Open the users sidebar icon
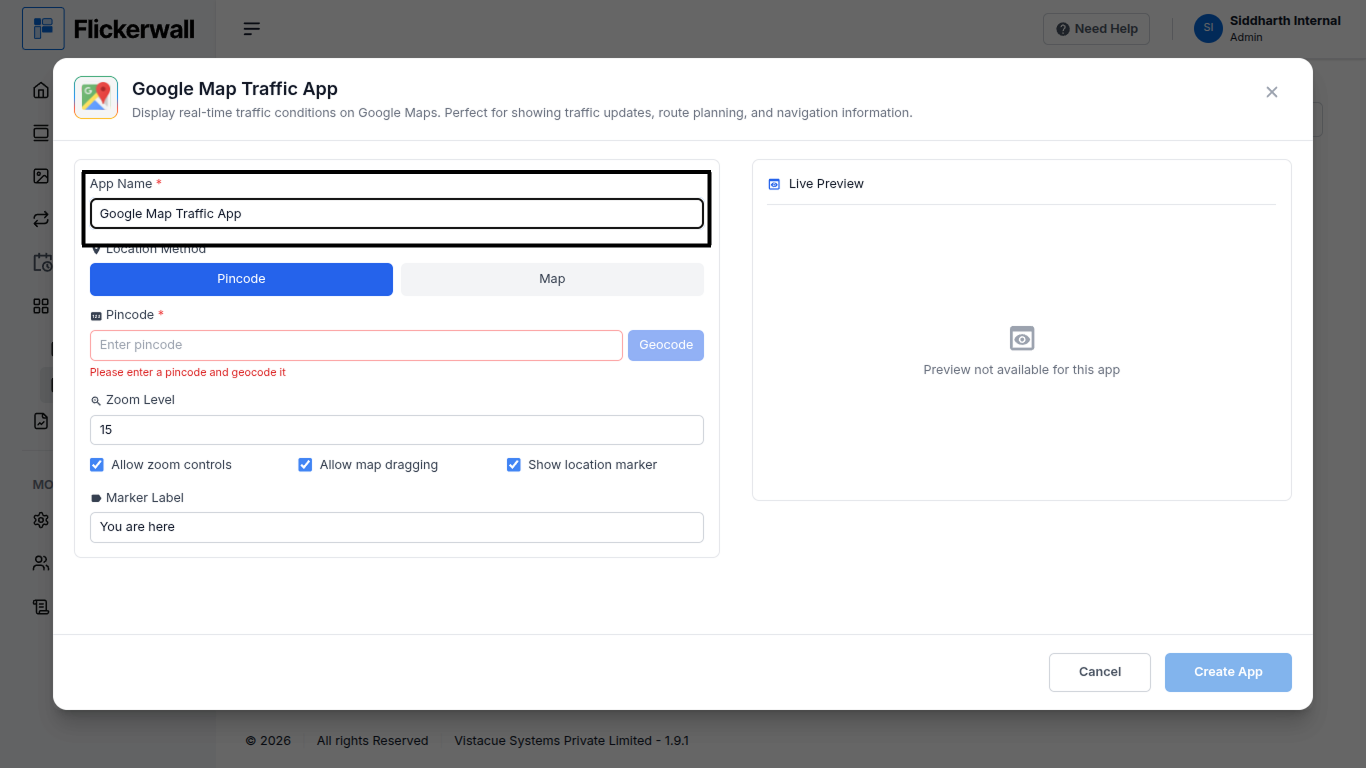Viewport: 1366px width, 768px height. point(41,563)
